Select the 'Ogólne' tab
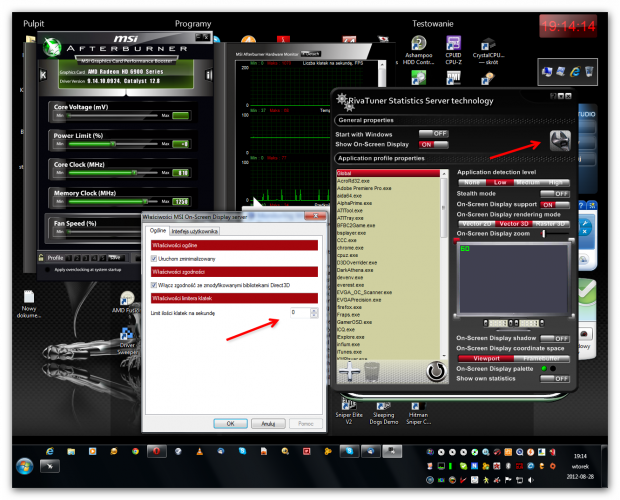This screenshot has height=500, width=620. [157, 230]
